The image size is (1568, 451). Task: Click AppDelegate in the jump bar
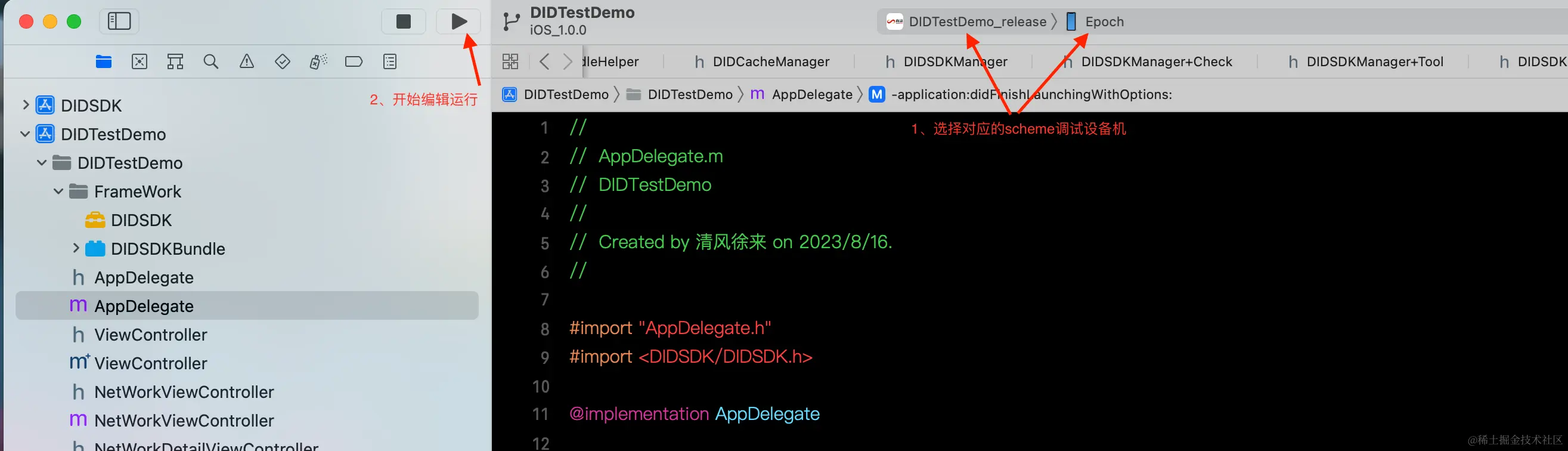click(x=801, y=94)
